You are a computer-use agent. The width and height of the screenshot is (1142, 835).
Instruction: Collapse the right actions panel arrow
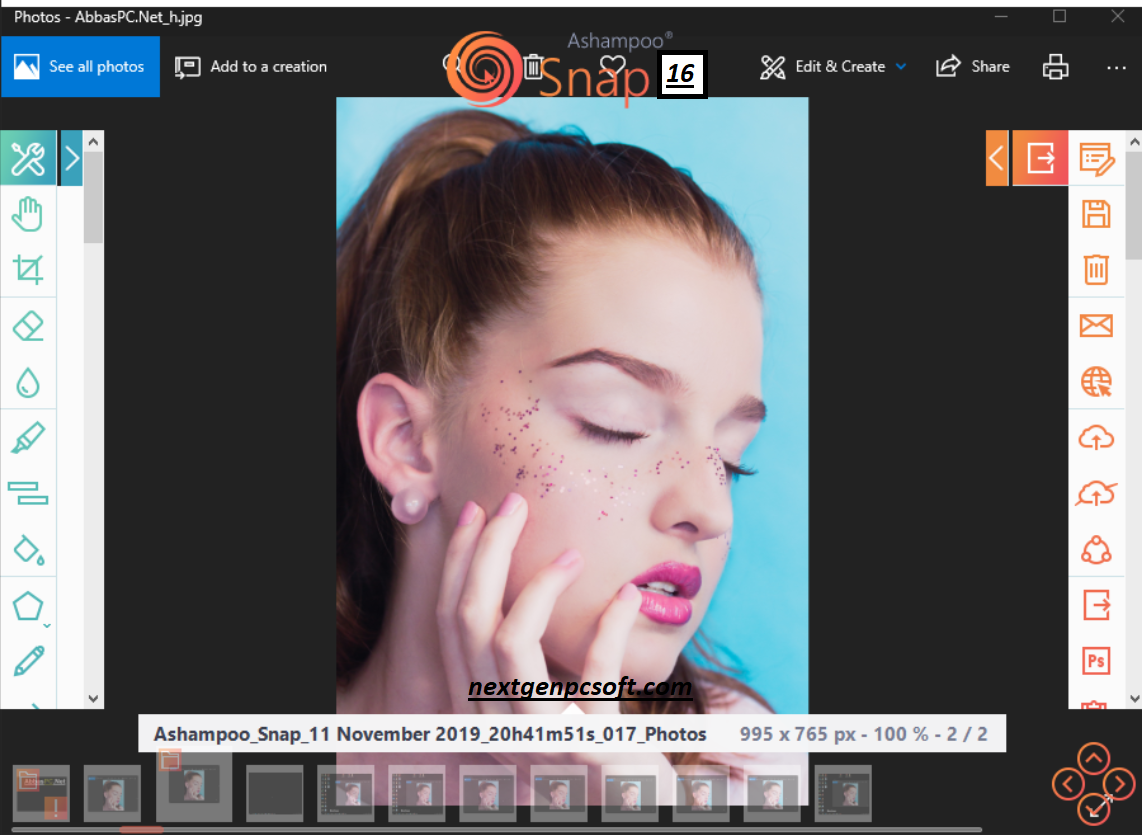click(x=996, y=158)
